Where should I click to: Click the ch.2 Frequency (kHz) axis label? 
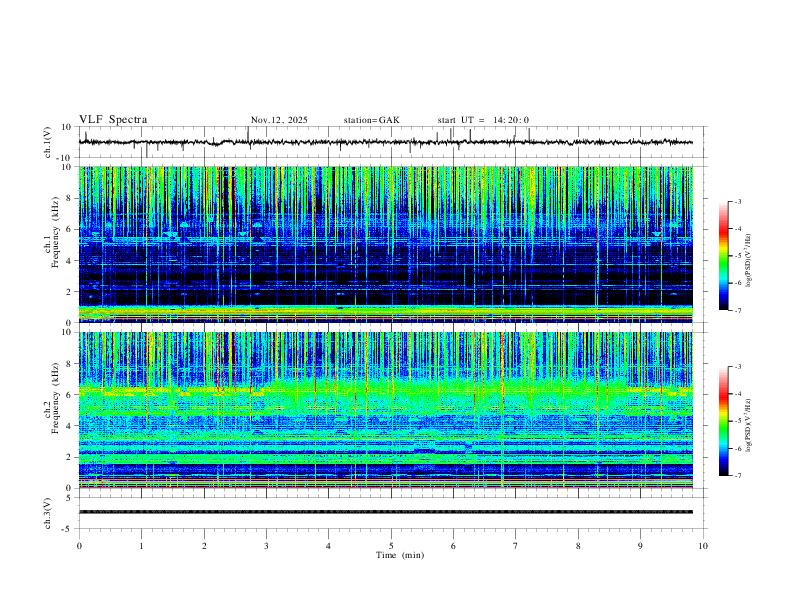click(x=52, y=397)
